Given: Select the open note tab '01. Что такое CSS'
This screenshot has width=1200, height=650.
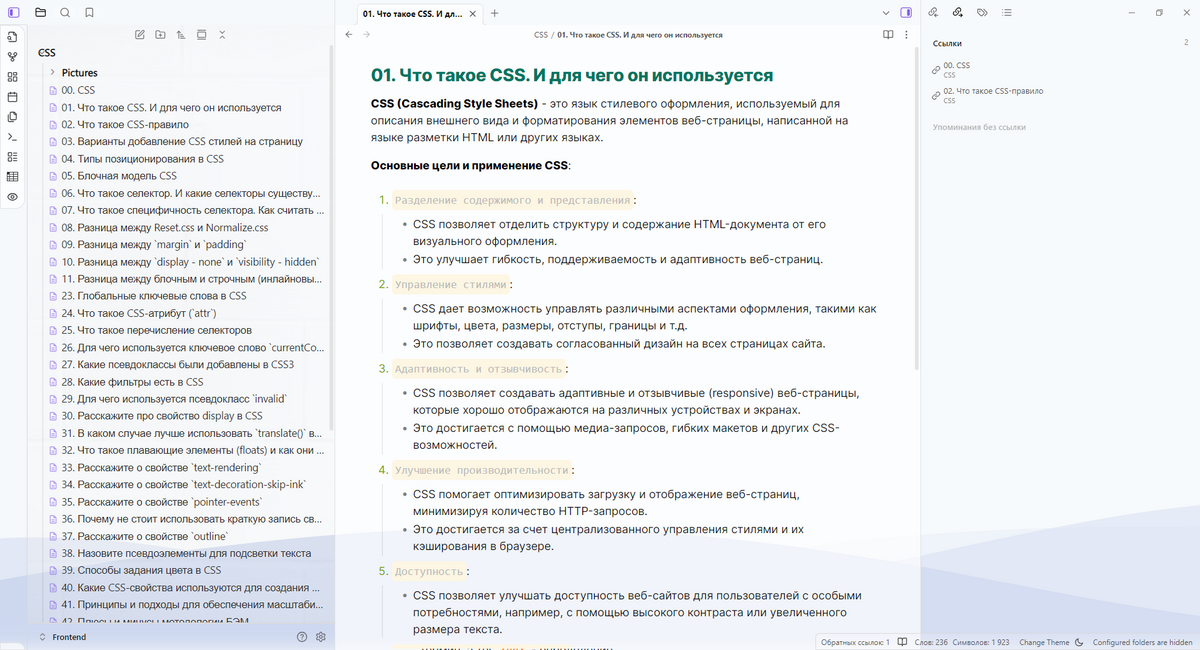Looking at the screenshot, I should point(412,13).
